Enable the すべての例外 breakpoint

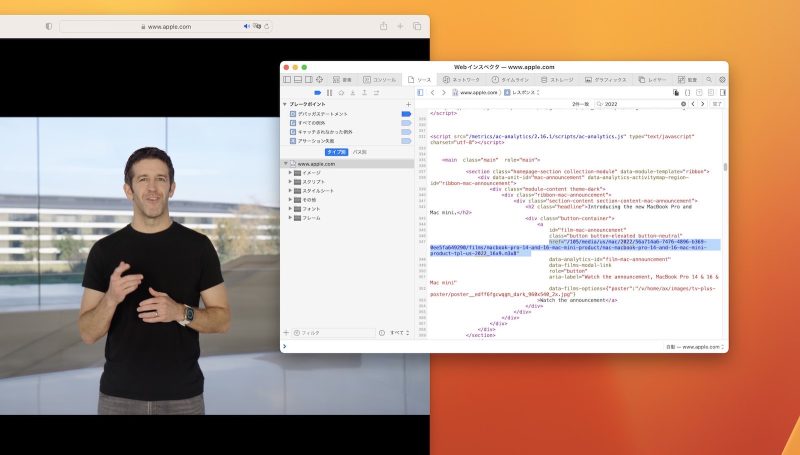pos(406,123)
